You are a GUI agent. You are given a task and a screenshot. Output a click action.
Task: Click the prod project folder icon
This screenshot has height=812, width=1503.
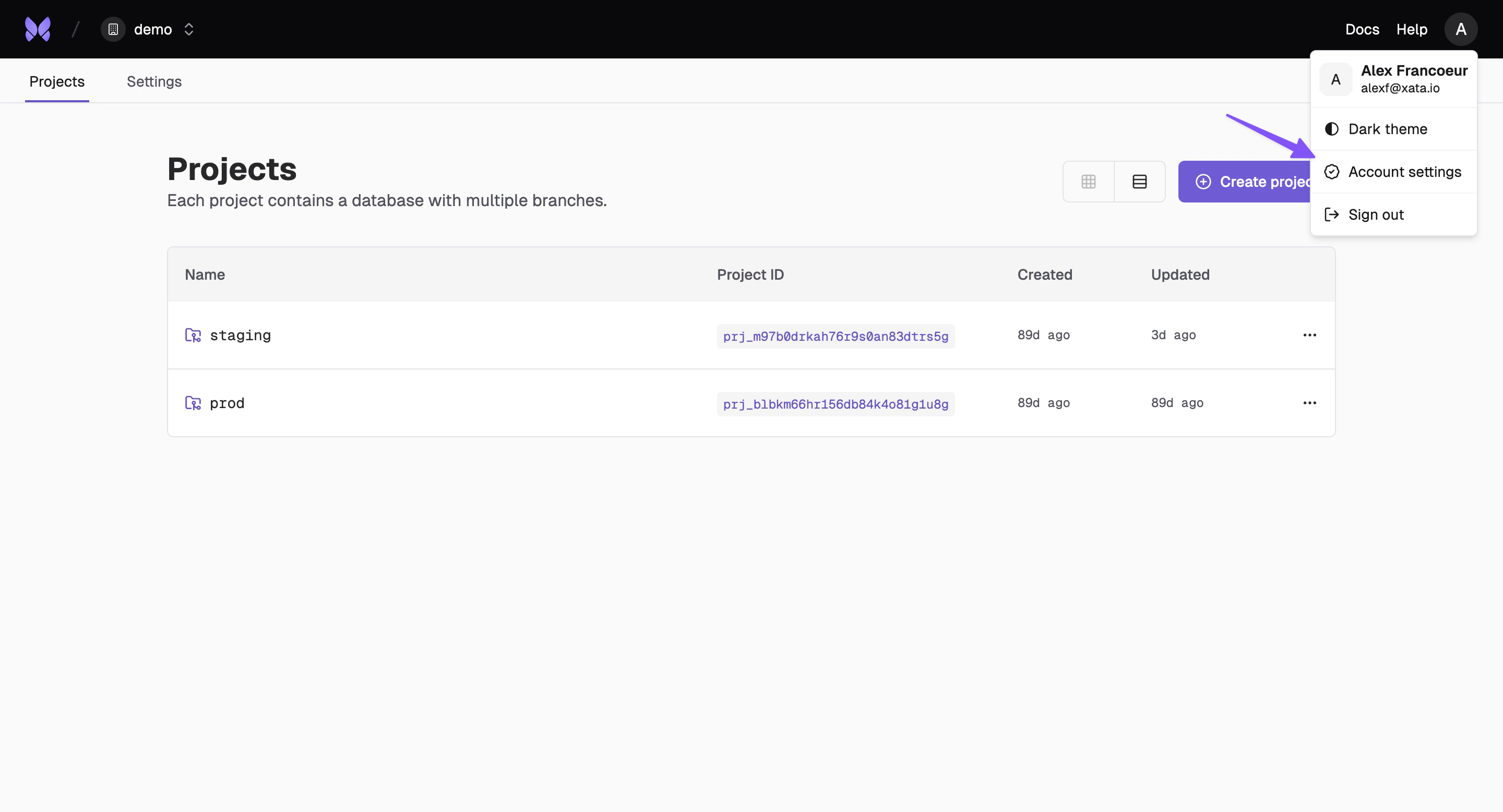(193, 402)
